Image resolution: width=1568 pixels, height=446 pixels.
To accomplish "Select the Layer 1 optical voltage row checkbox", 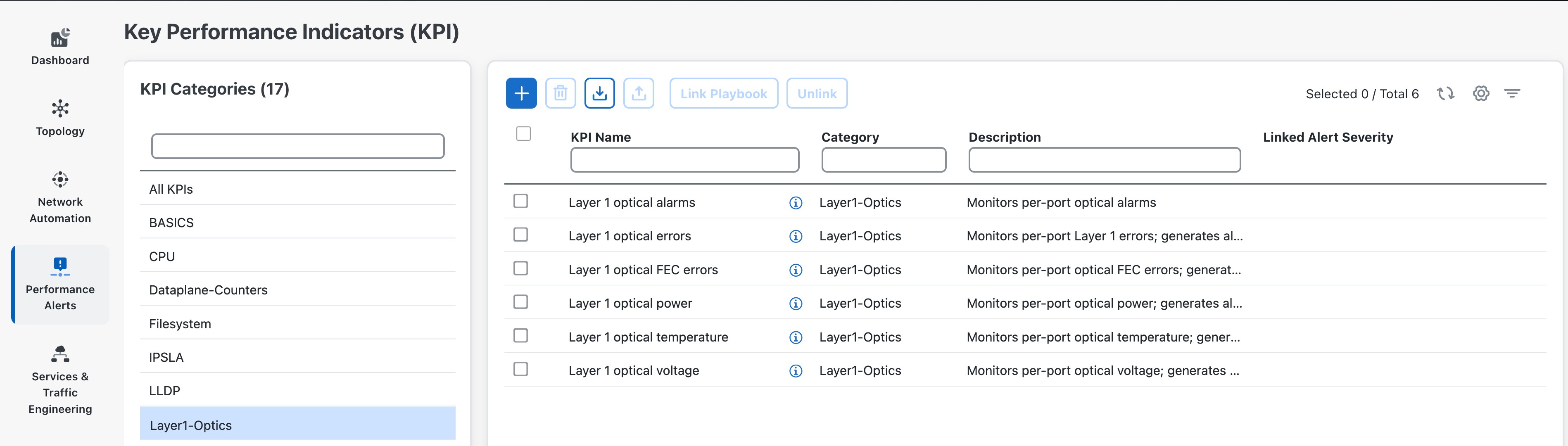I will [520, 369].
